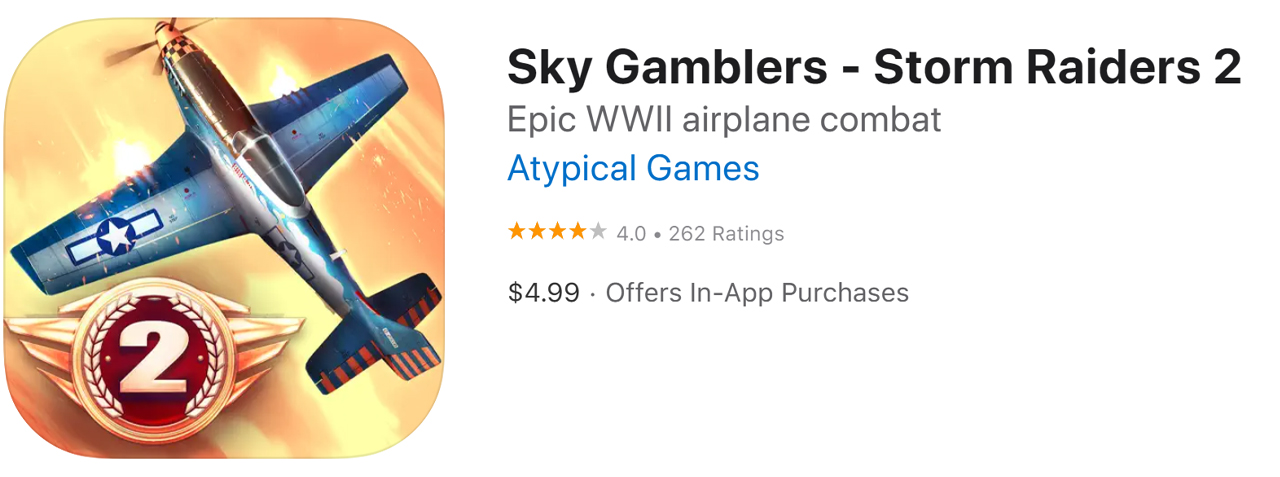Click the white star insignia on wing
The height and width of the screenshot is (477, 1280).
(x=117, y=235)
